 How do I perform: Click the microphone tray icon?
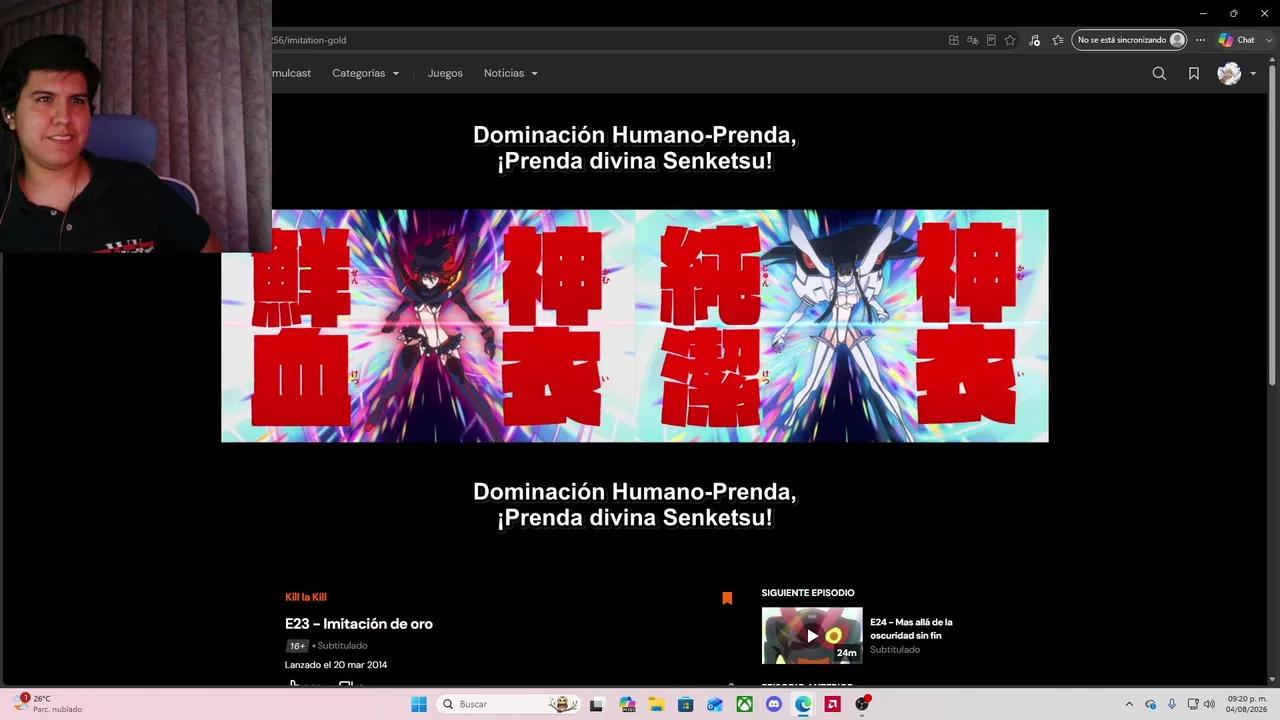[x=1172, y=704]
